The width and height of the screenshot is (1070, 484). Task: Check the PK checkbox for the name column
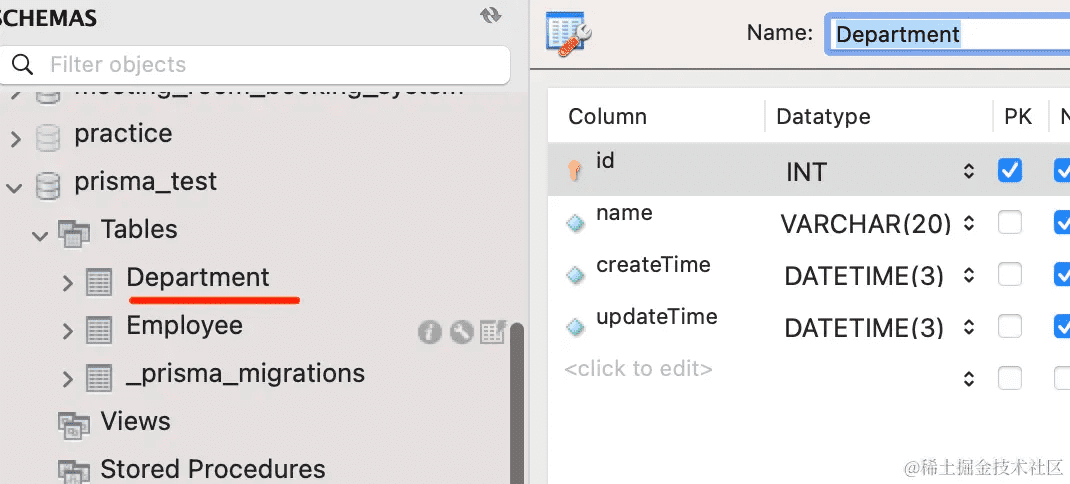1010,223
